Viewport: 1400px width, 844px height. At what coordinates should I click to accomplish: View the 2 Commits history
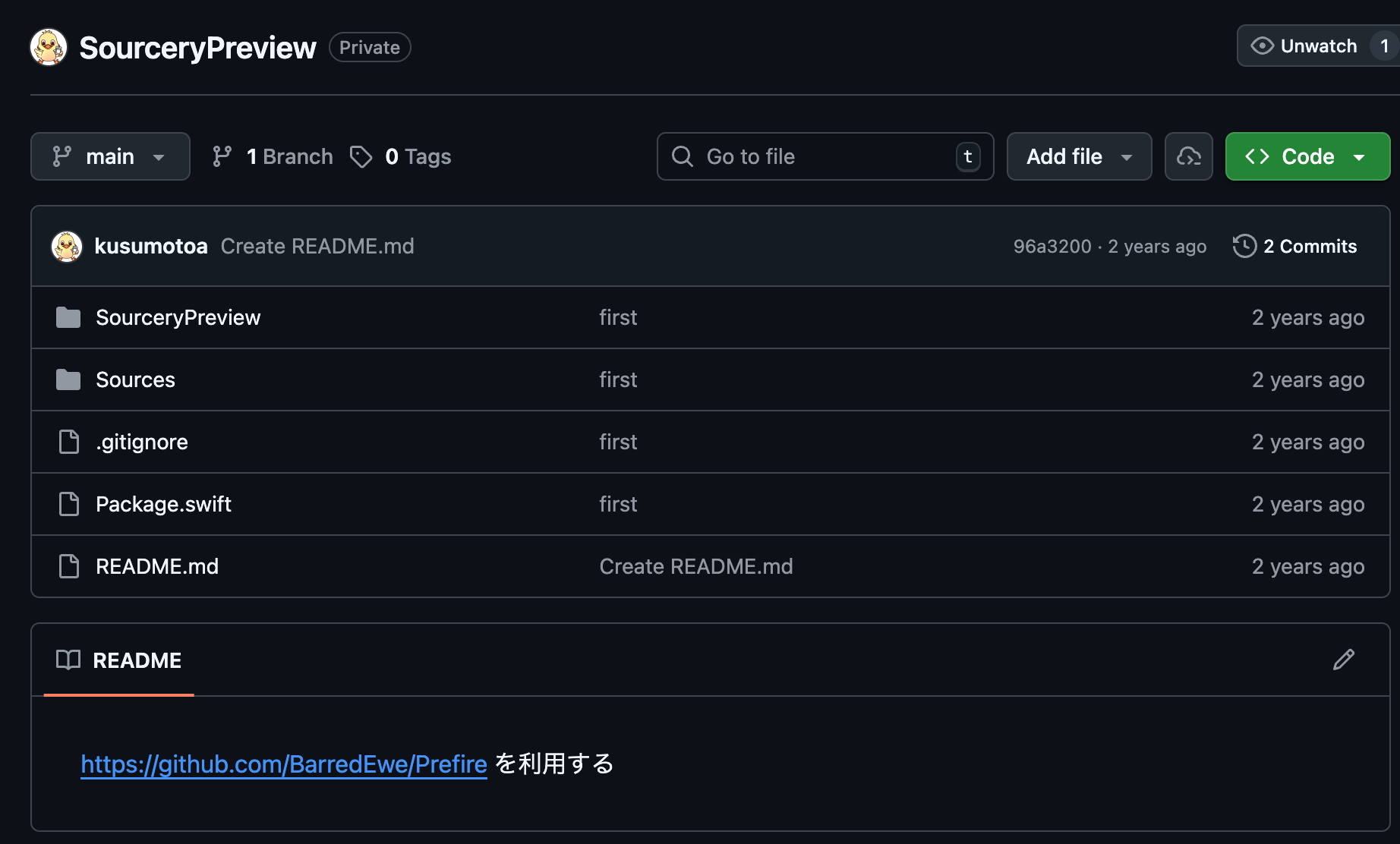(x=1295, y=247)
